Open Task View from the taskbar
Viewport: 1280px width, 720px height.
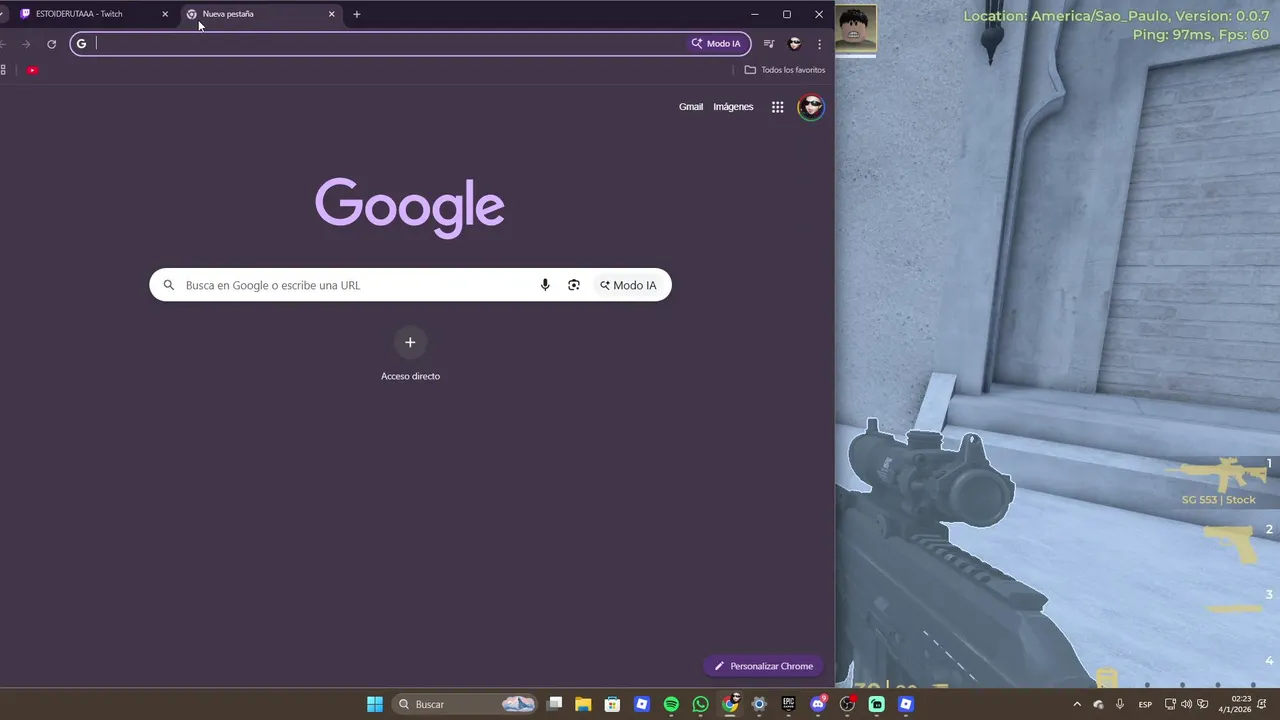pyautogui.click(x=555, y=704)
